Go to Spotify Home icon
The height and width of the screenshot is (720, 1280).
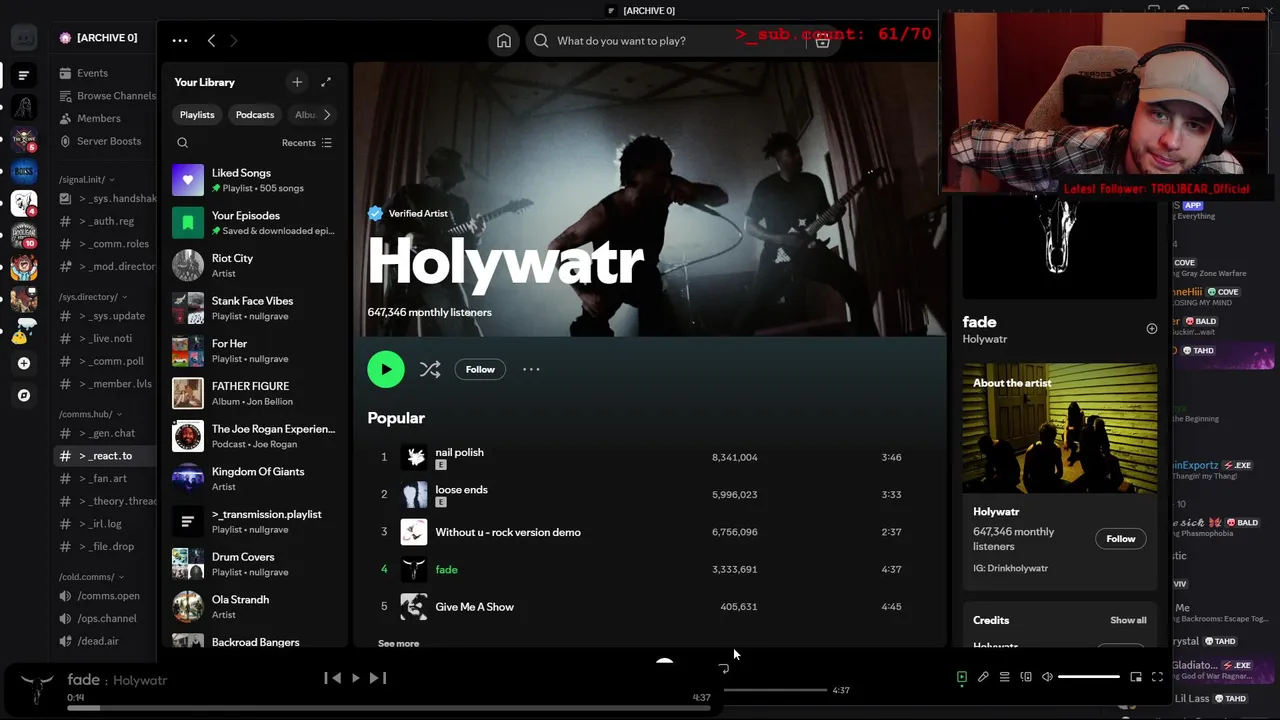(x=504, y=41)
